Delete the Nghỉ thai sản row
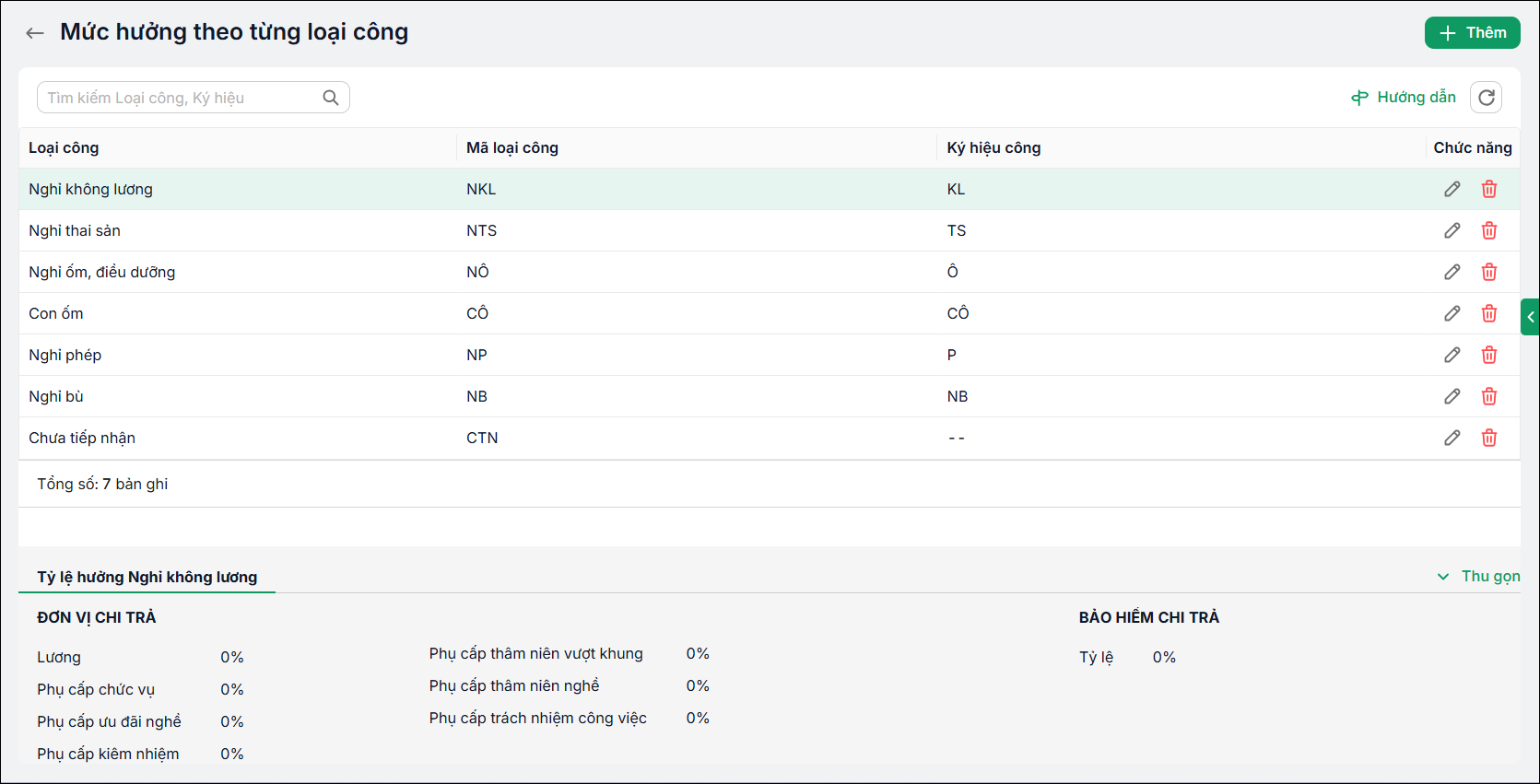This screenshot has width=1540, height=784. (x=1489, y=230)
